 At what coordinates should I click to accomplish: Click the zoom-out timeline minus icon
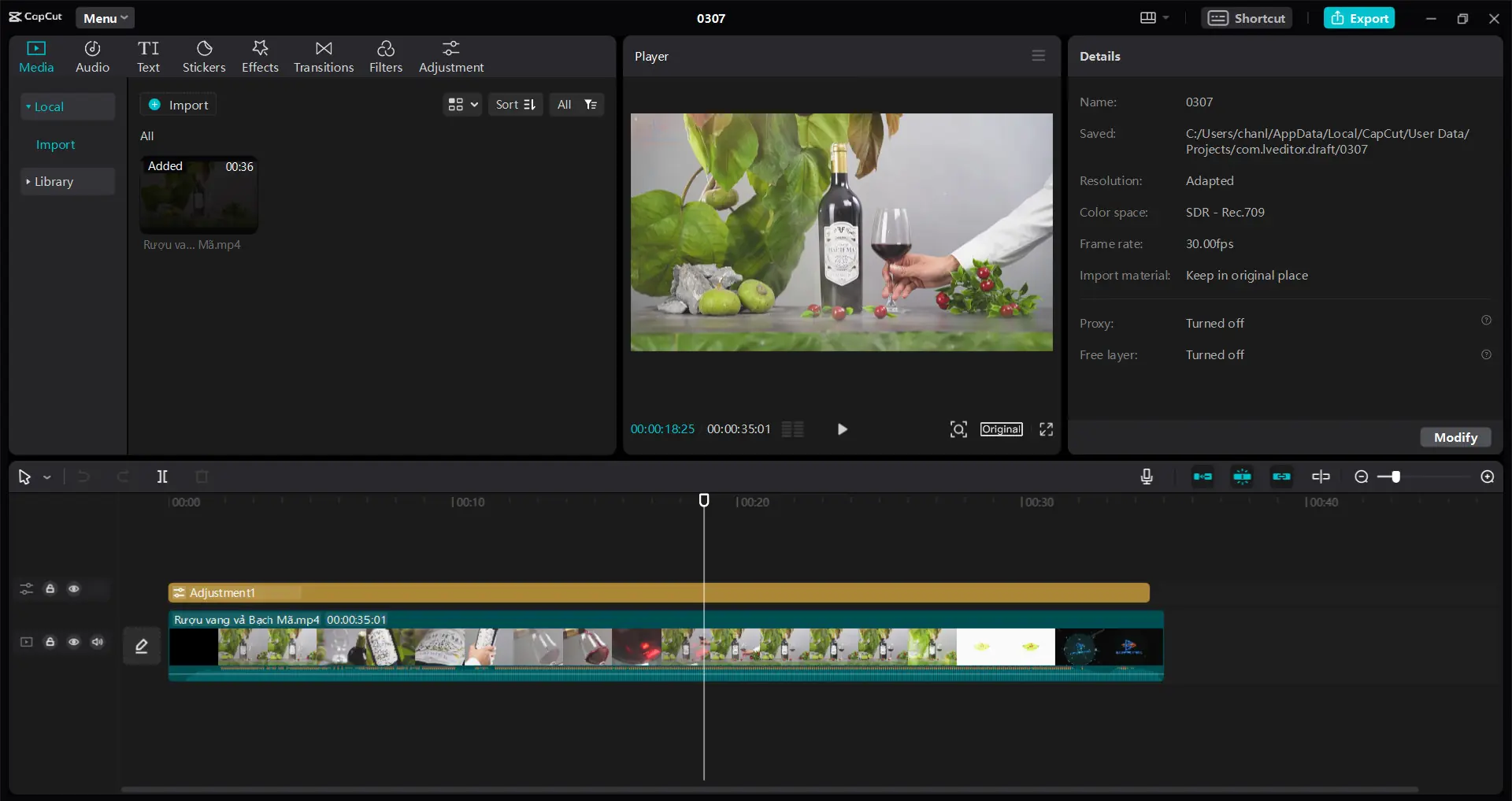pos(1361,477)
